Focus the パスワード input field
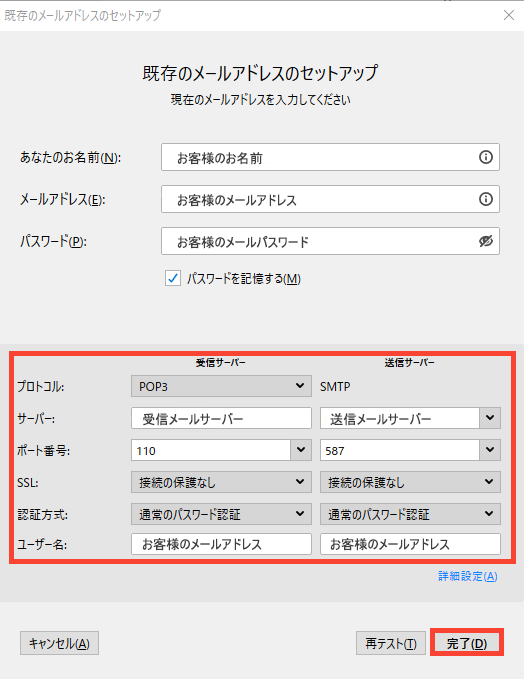 (x=330, y=241)
